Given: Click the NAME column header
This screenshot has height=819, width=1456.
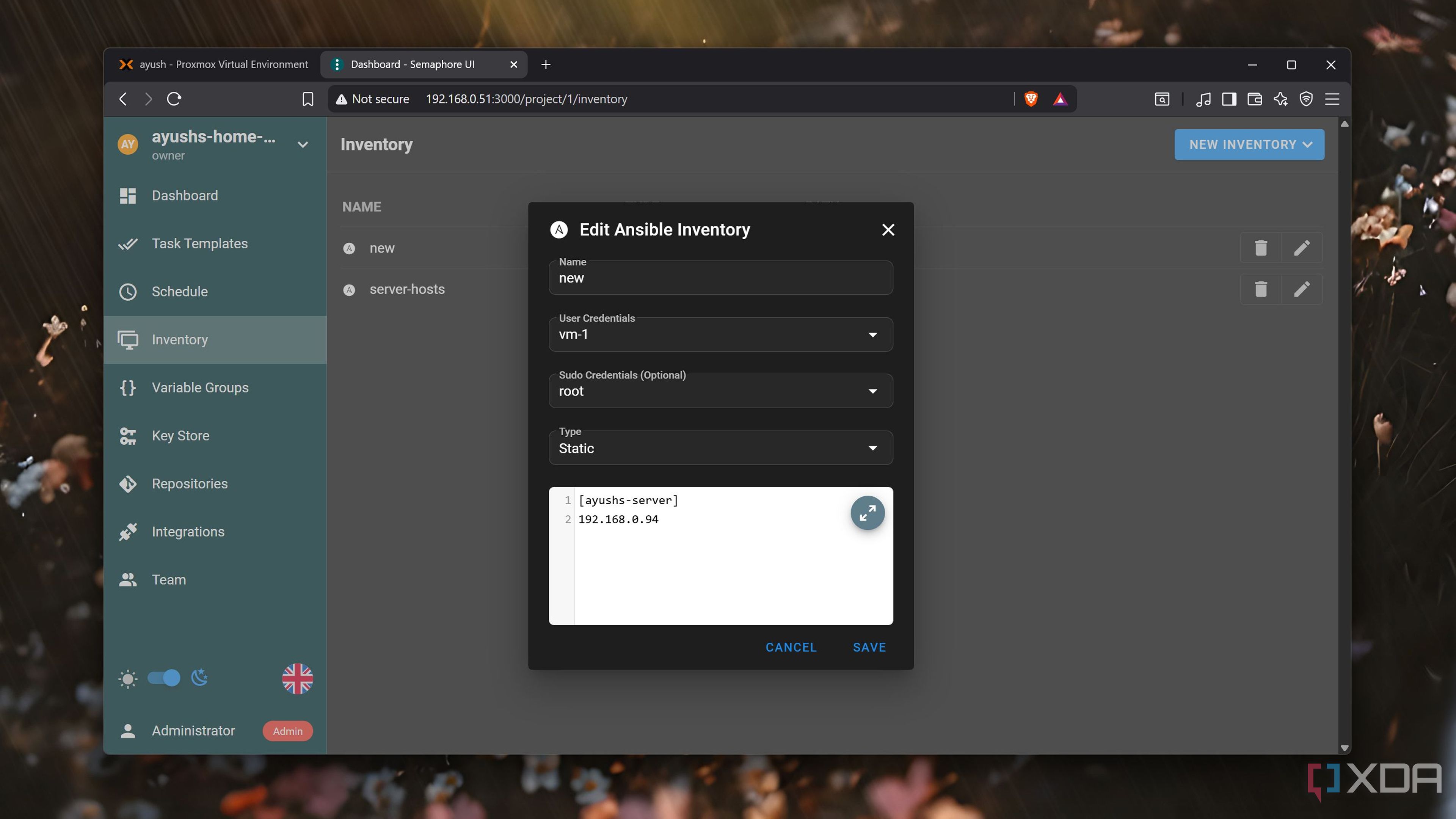Looking at the screenshot, I should (362, 207).
